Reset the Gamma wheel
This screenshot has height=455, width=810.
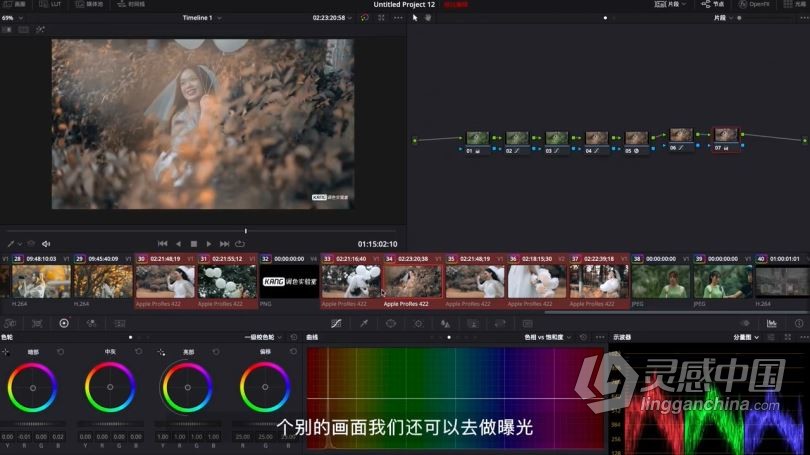138,352
